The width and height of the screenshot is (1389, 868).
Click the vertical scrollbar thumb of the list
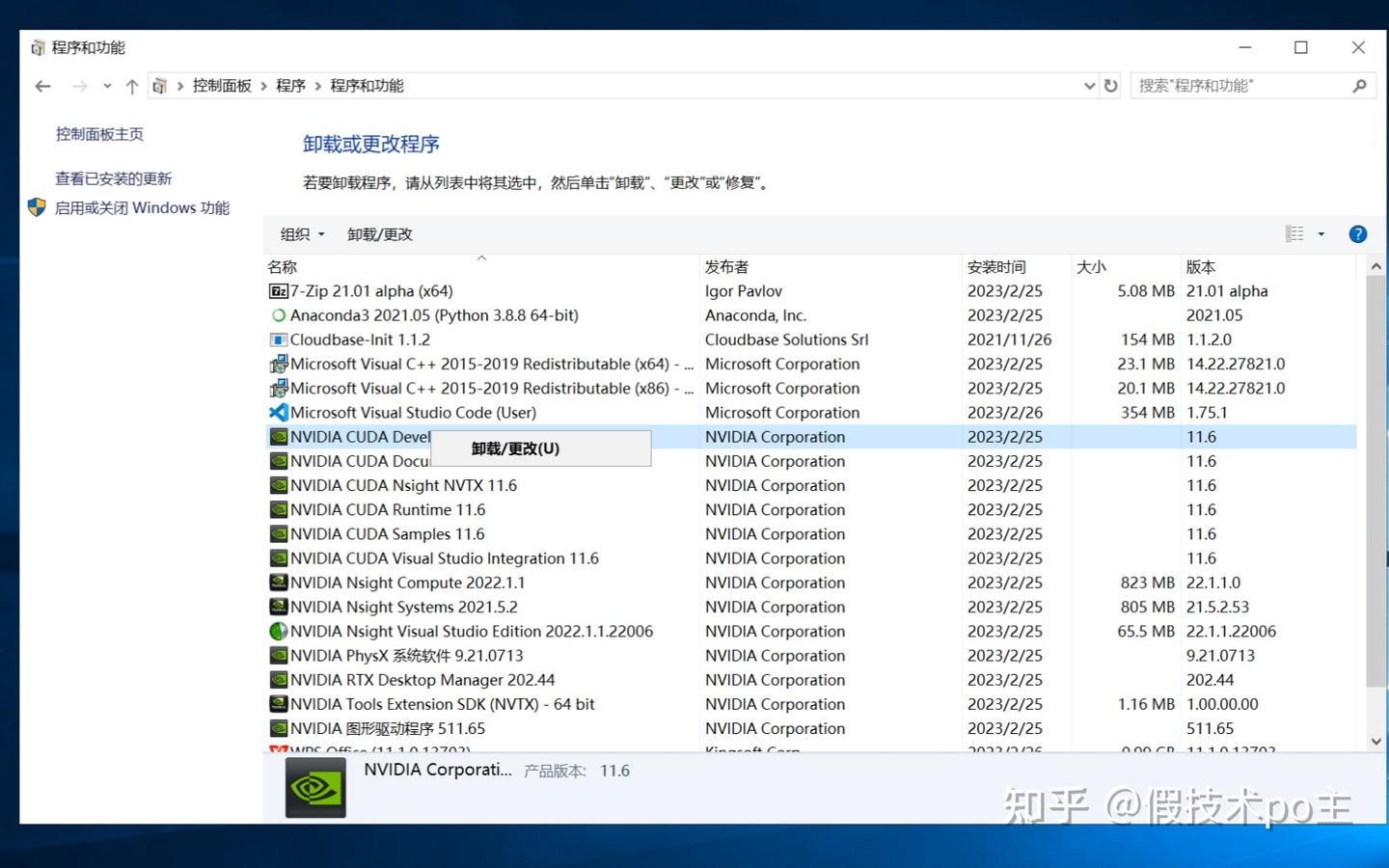point(1376,479)
